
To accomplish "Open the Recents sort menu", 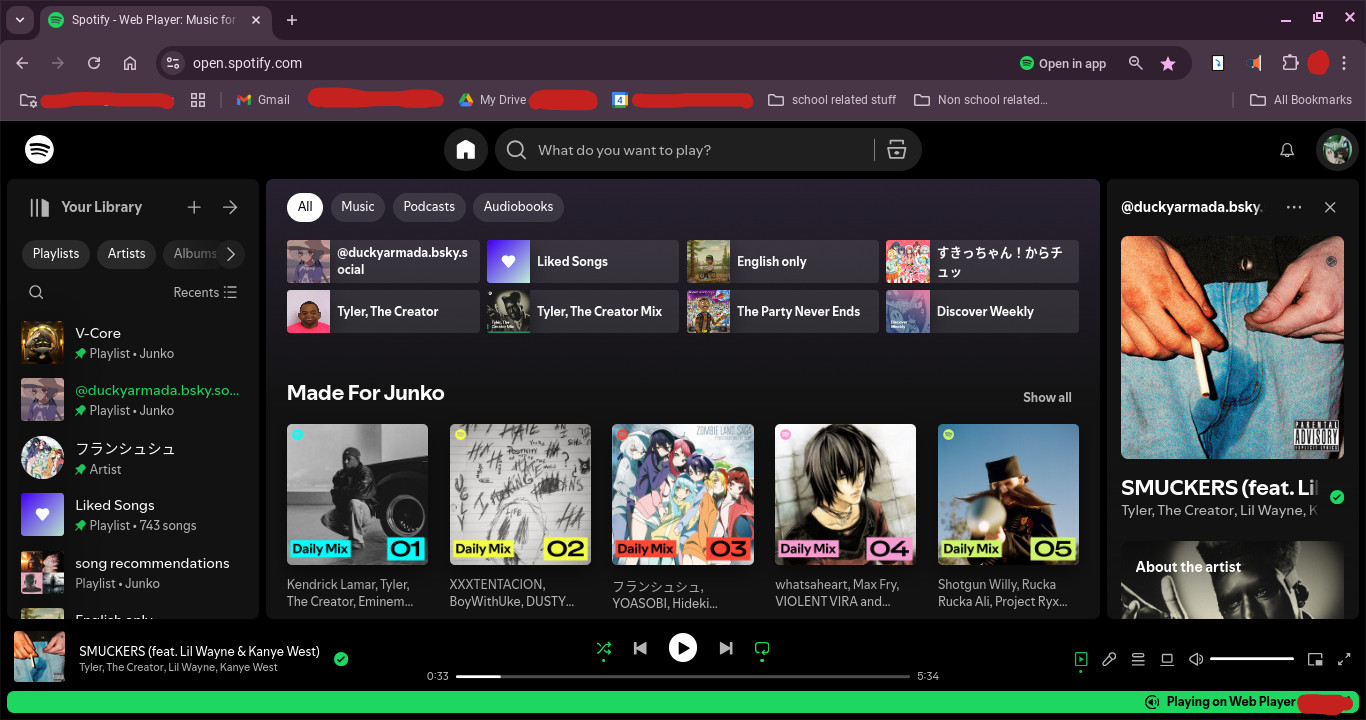I will (x=205, y=292).
